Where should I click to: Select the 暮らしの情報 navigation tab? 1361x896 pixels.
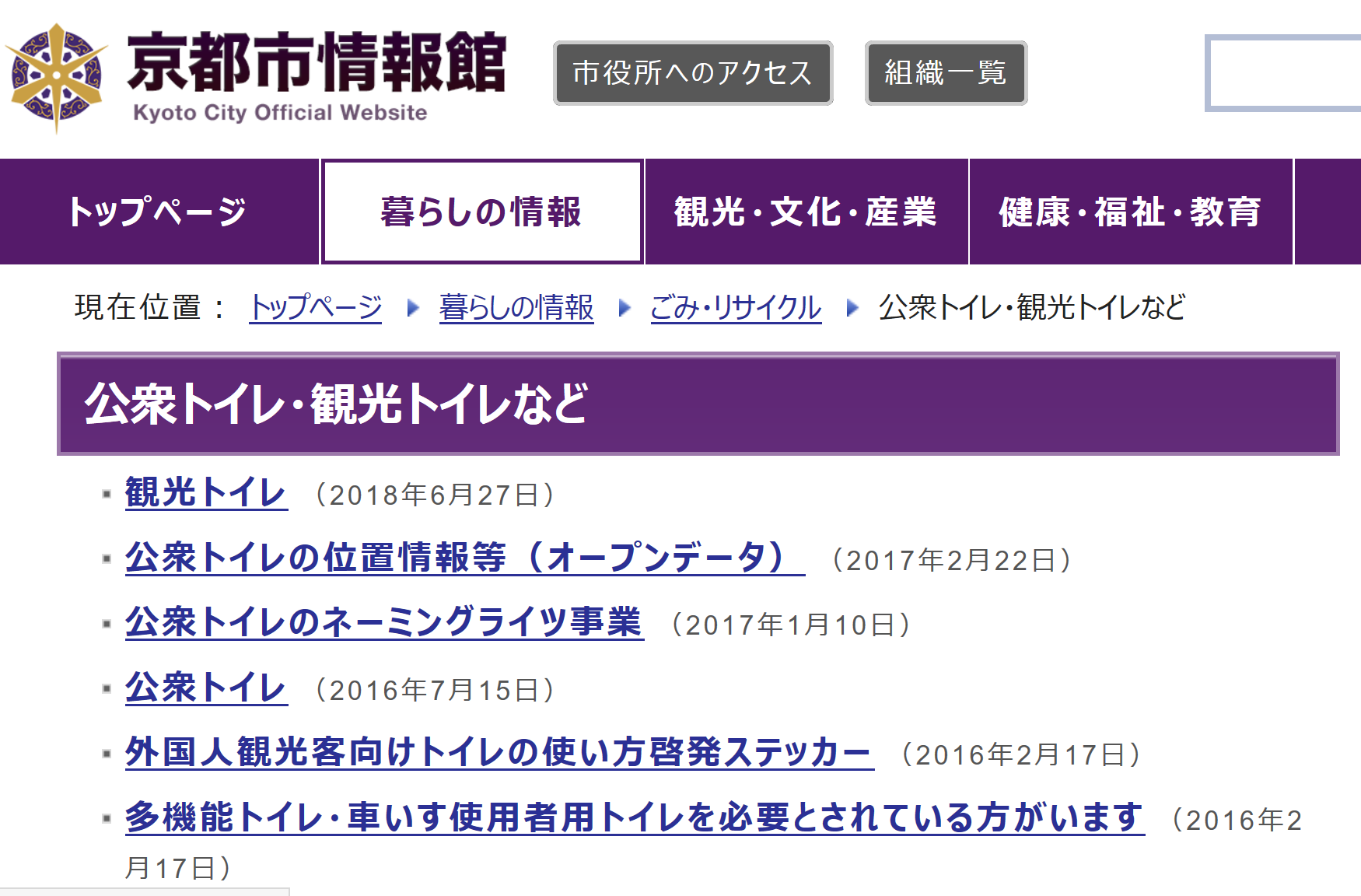pos(481,212)
